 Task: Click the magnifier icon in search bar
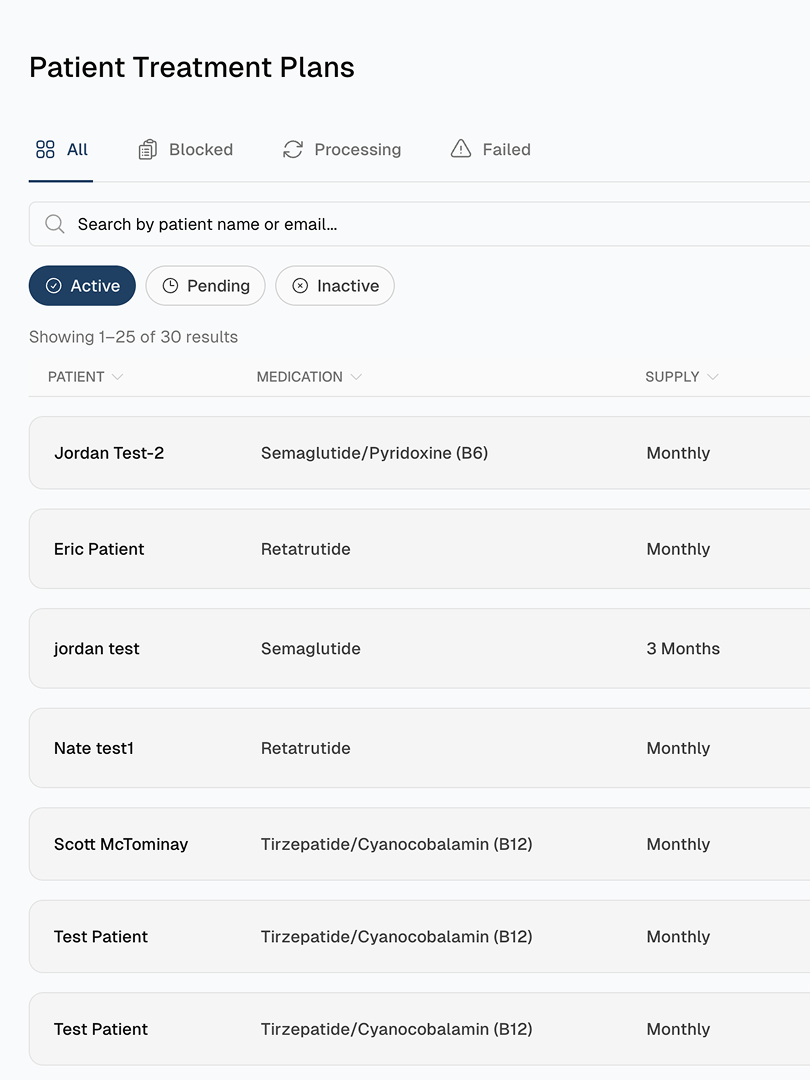(54, 224)
